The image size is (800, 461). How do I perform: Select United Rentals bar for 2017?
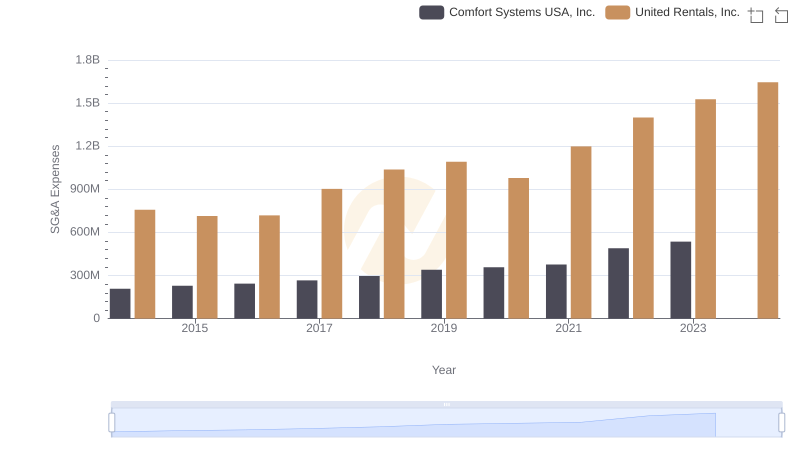point(332,254)
